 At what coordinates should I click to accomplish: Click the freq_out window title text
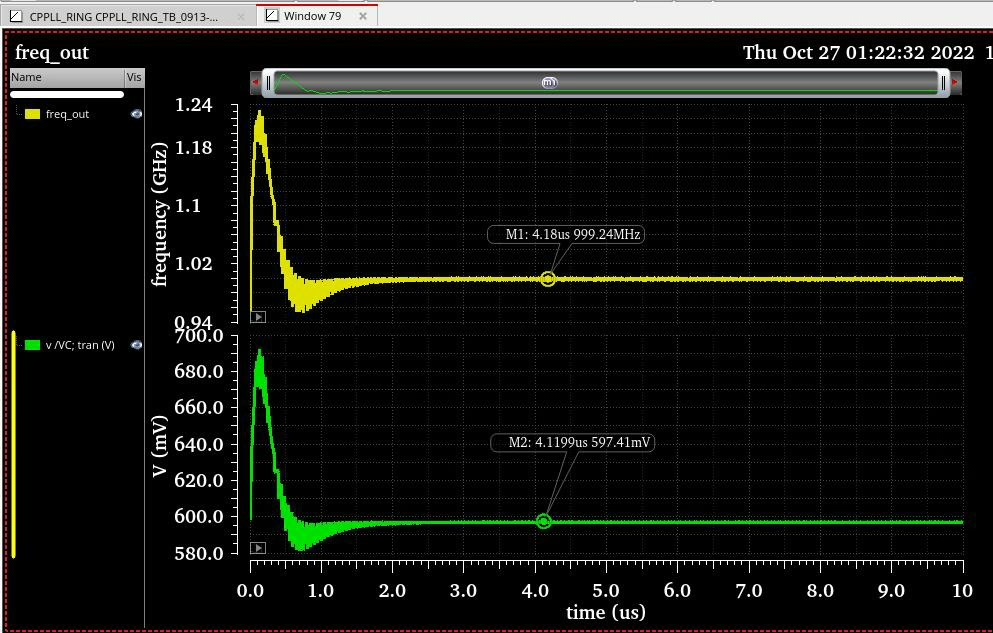pyautogui.click(x=52, y=53)
